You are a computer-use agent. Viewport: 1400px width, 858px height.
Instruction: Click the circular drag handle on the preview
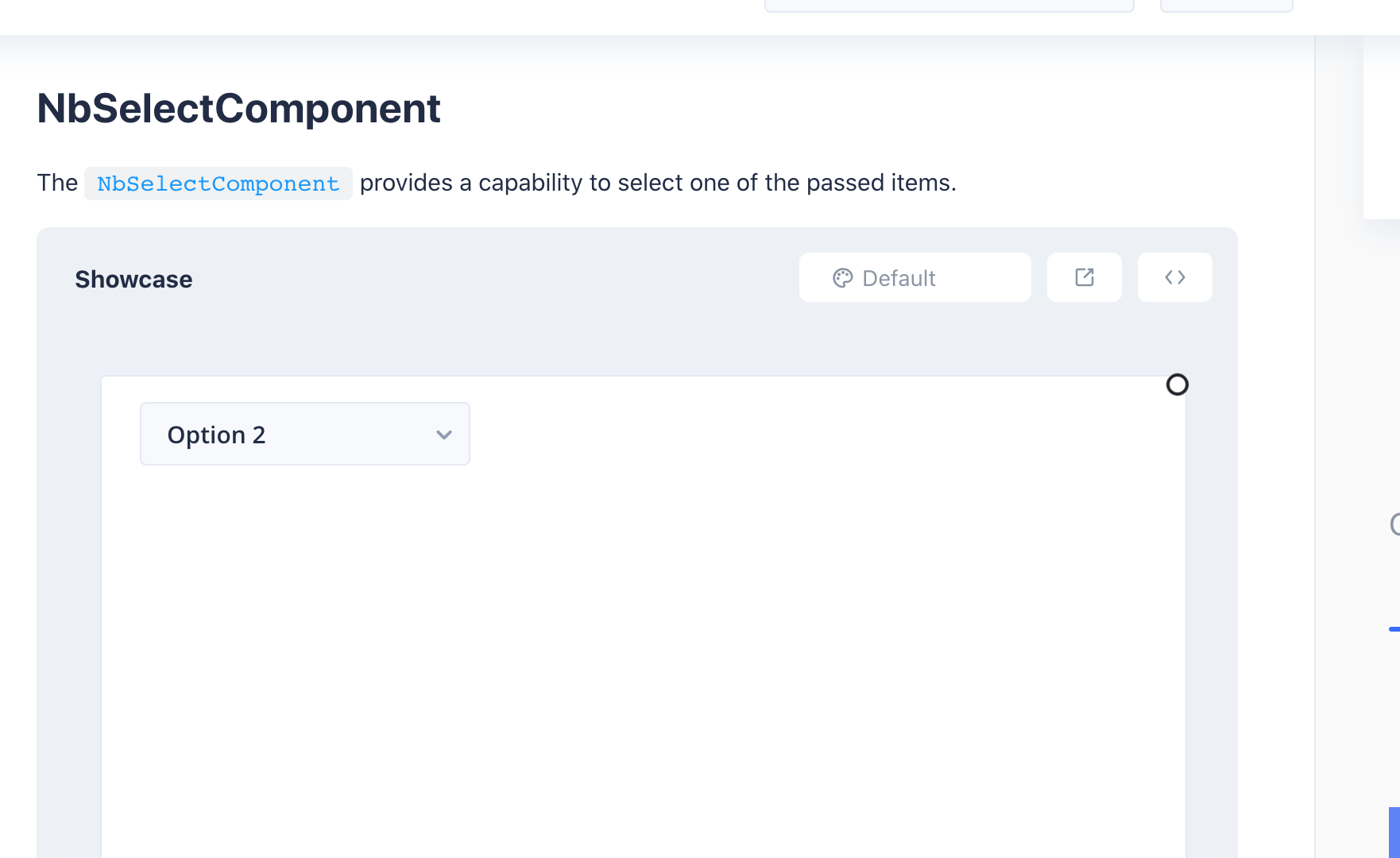click(x=1178, y=385)
